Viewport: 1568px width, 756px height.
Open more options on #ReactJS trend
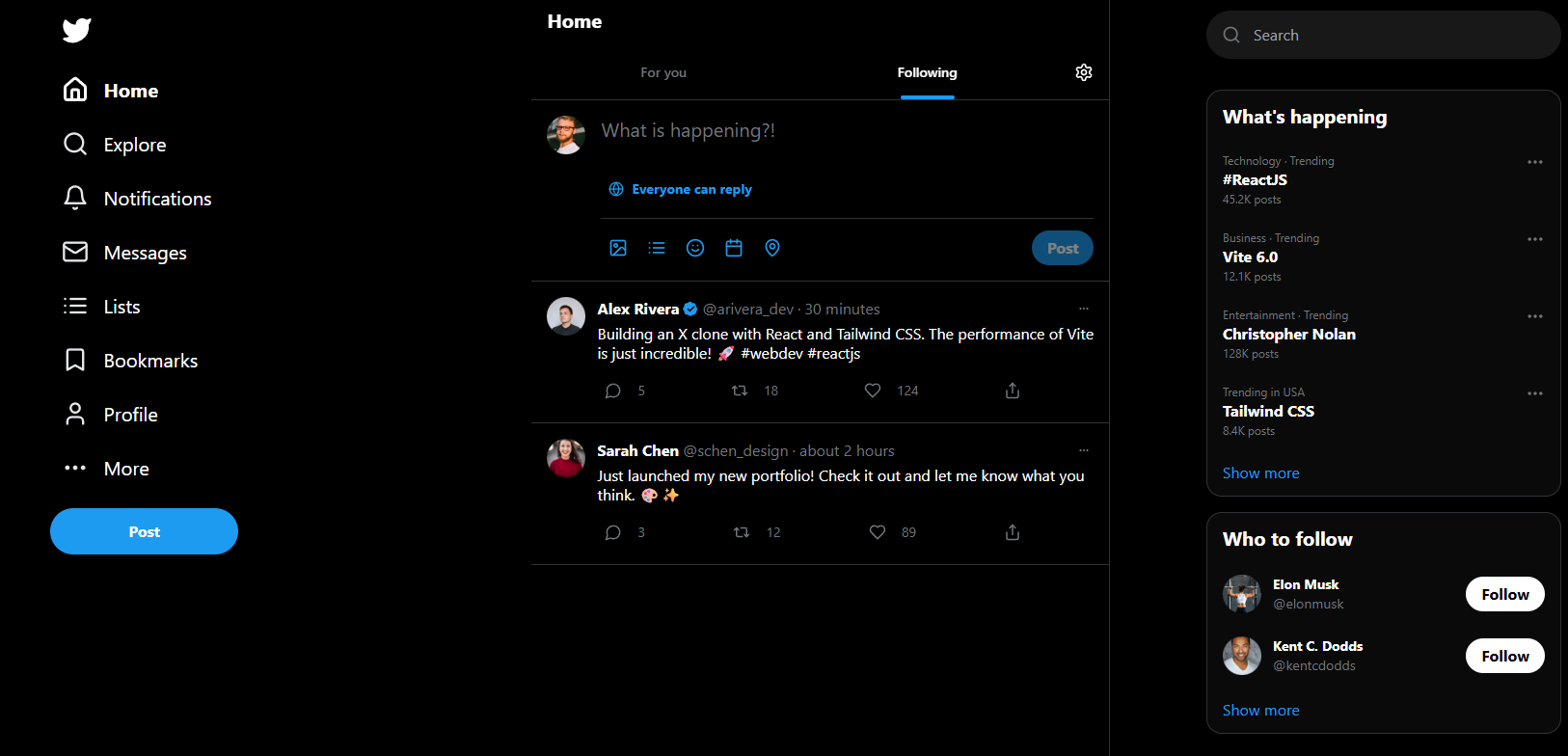click(x=1535, y=162)
